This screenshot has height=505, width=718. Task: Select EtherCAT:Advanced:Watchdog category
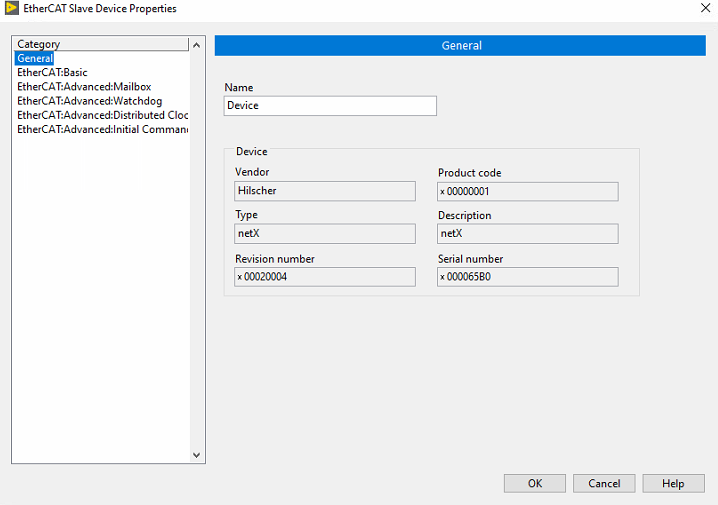click(90, 101)
